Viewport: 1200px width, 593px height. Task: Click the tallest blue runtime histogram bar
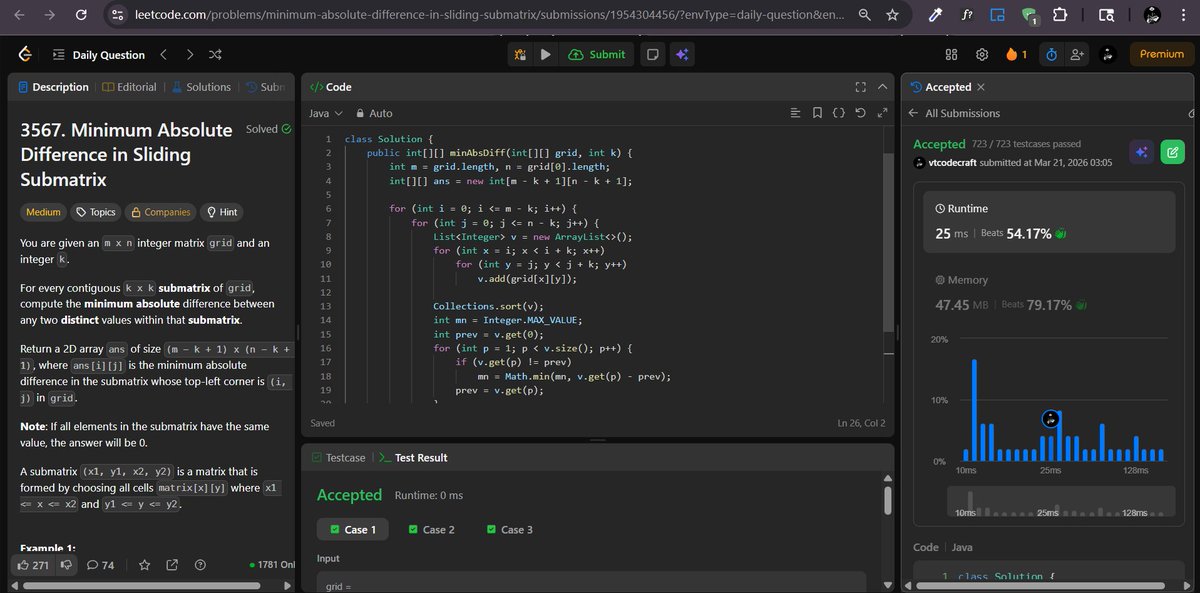pos(974,409)
